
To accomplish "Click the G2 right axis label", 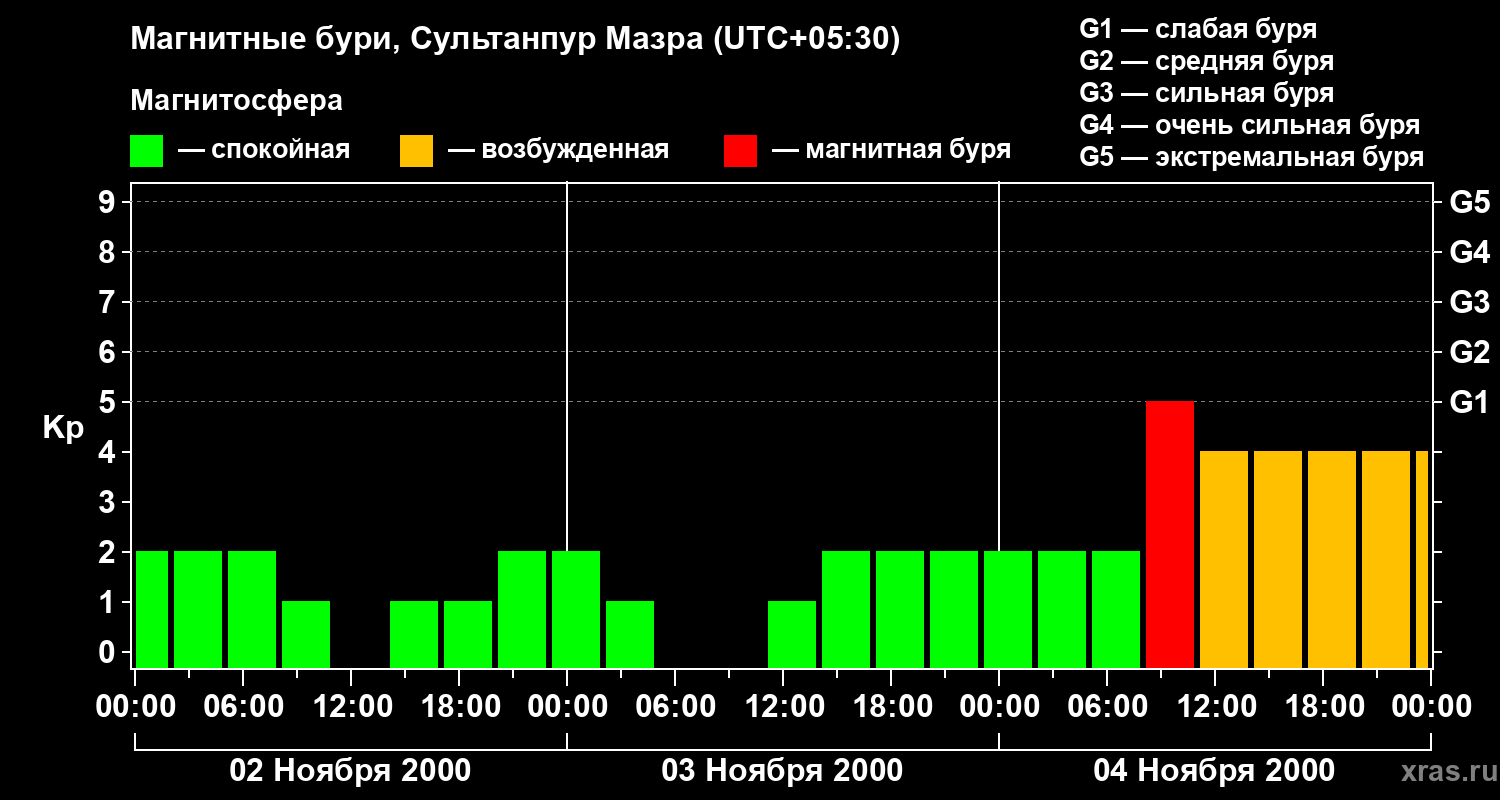I will [x=1469, y=352].
